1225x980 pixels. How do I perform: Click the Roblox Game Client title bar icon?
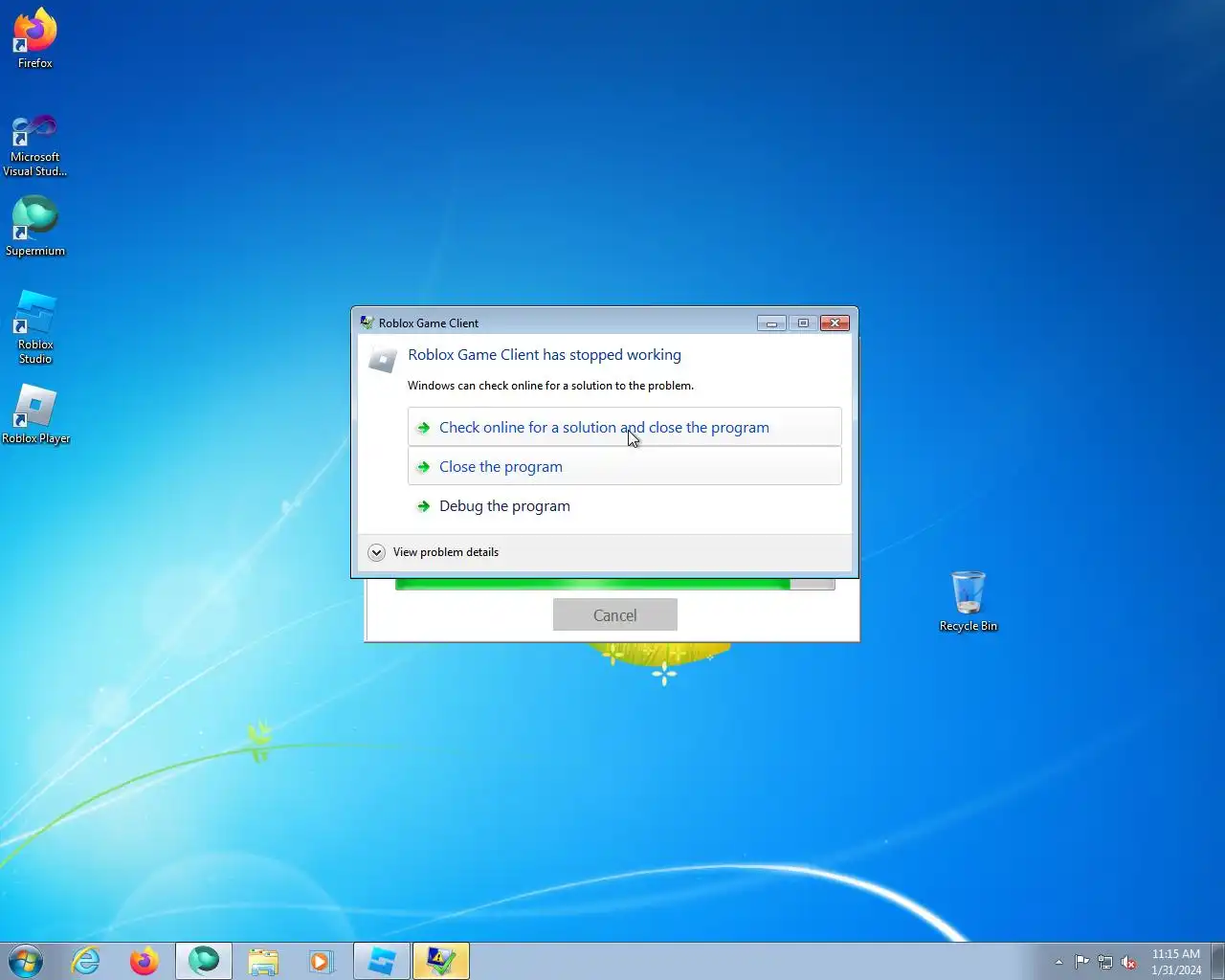(367, 323)
